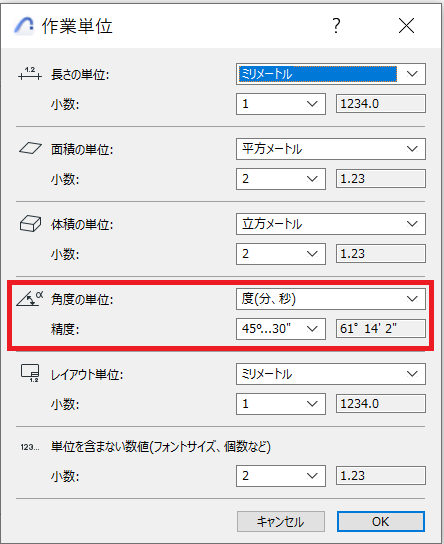Click the length unit ruler icon
The width and height of the screenshot is (444, 544).
[x=30, y=74]
